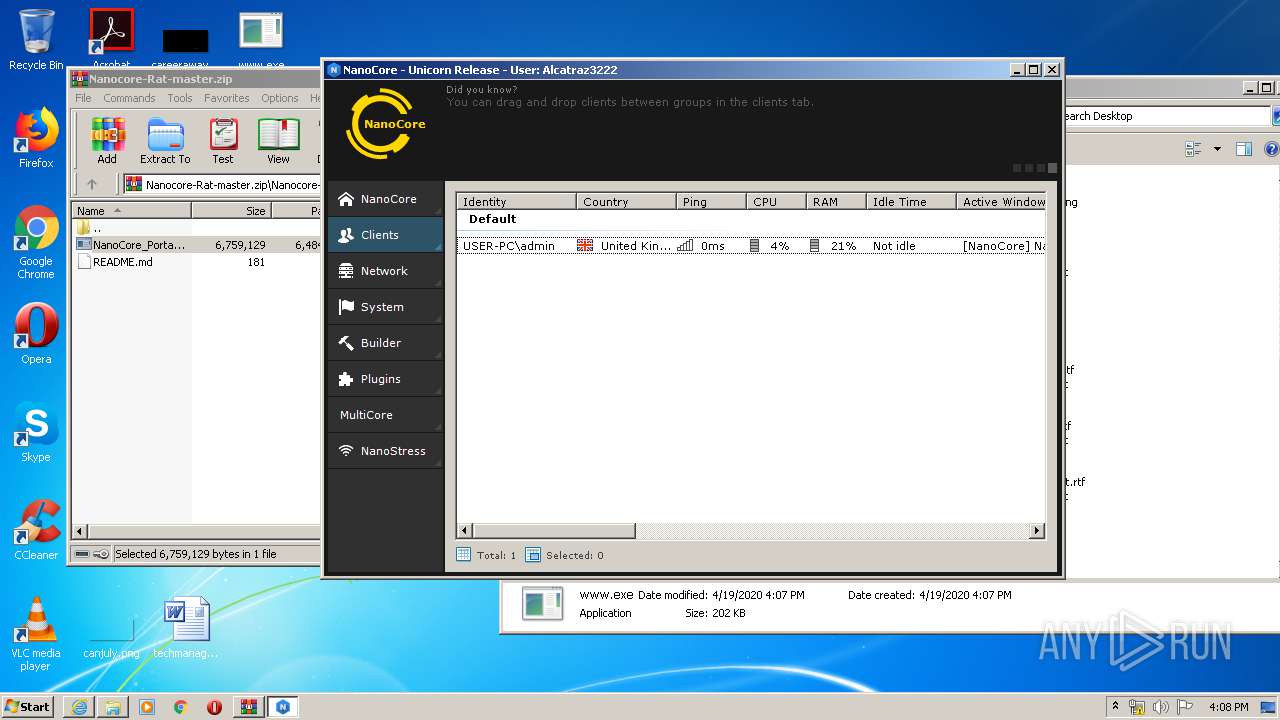Click the ping signal bars icon

pos(685,246)
